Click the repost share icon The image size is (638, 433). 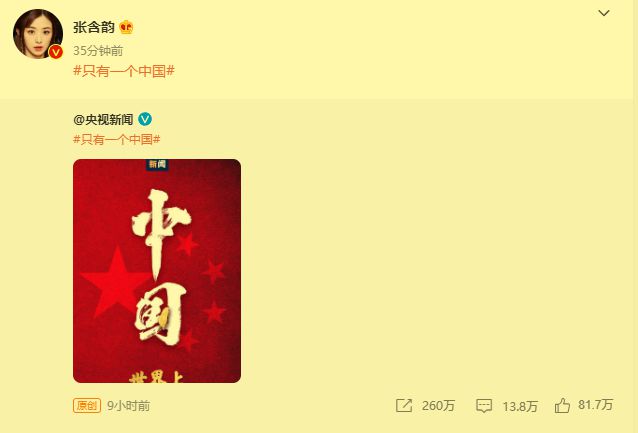pyautogui.click(x=404, y=405)
